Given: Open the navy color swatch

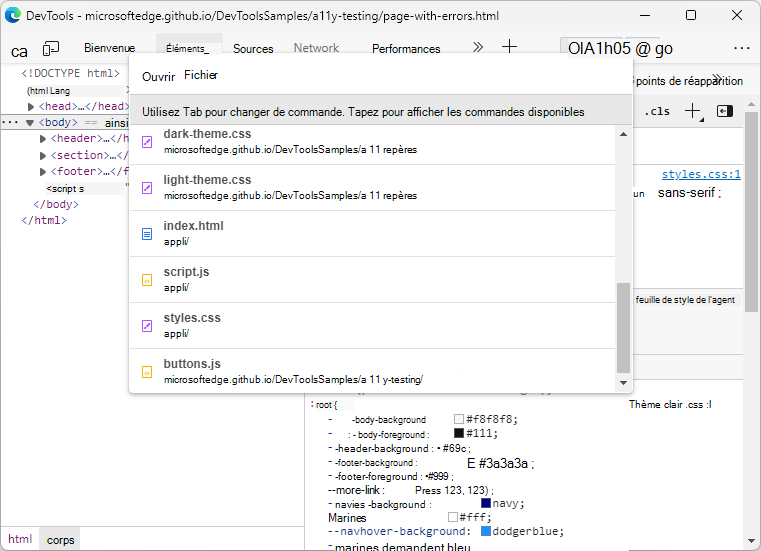Looking at the screenshot, I should [x=486, y=503].
